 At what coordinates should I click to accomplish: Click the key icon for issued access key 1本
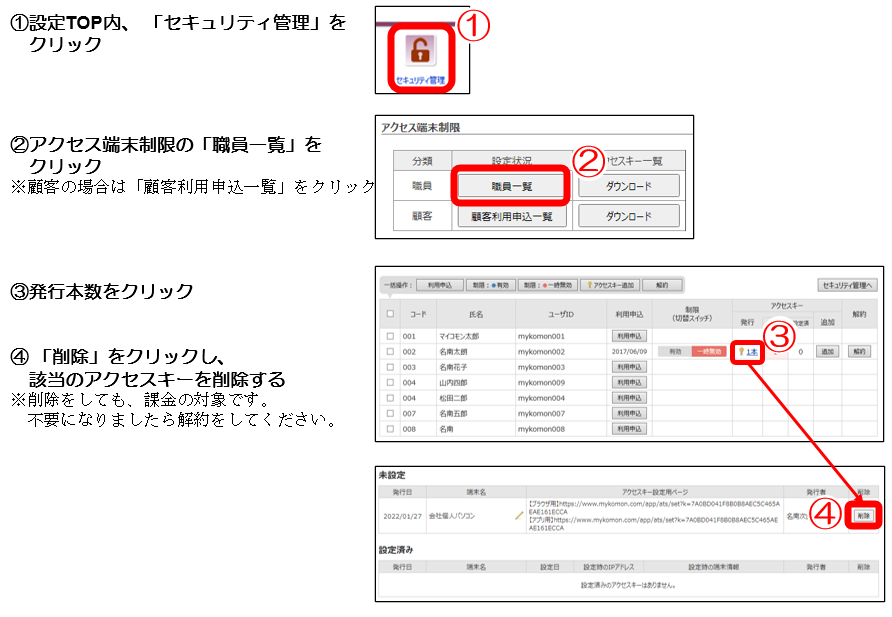741,352
